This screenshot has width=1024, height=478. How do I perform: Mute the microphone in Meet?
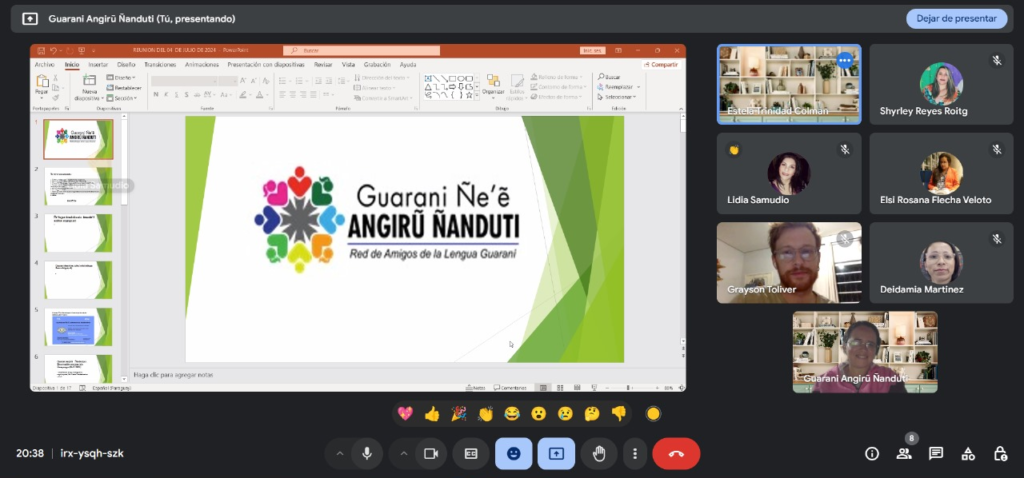coord(367,454)
